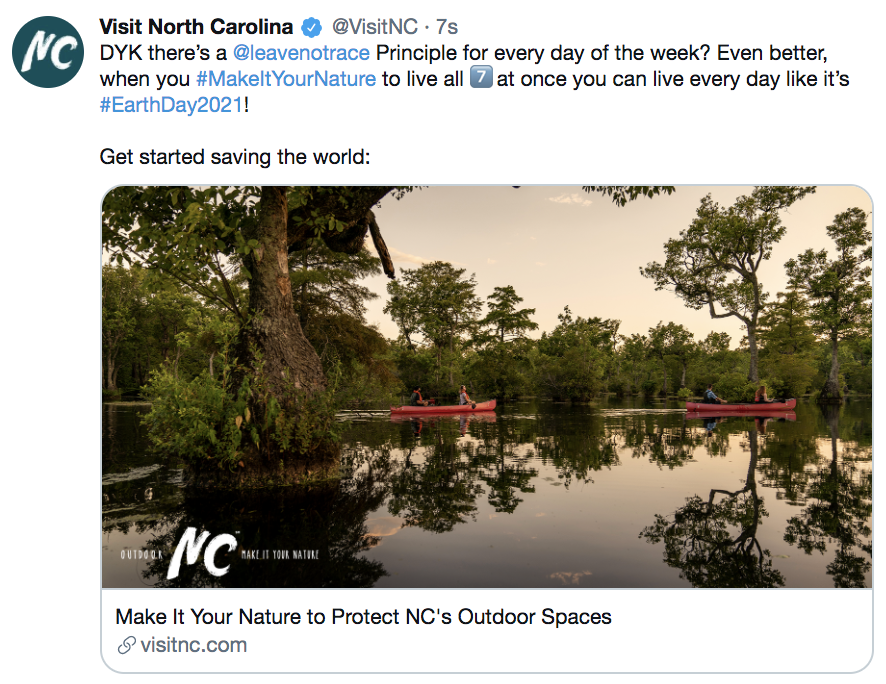Open the Visit North Carolina display name
Image resolution: width=886 pixels, height=684 pixels.
pos(196,27)
